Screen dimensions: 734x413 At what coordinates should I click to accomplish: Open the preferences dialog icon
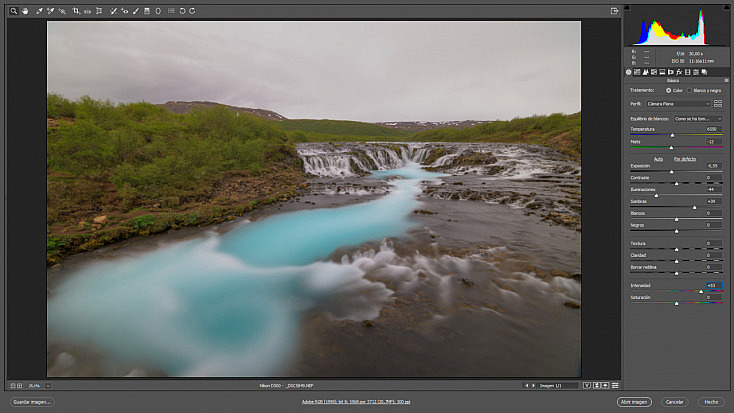click(x=171, y=11)
